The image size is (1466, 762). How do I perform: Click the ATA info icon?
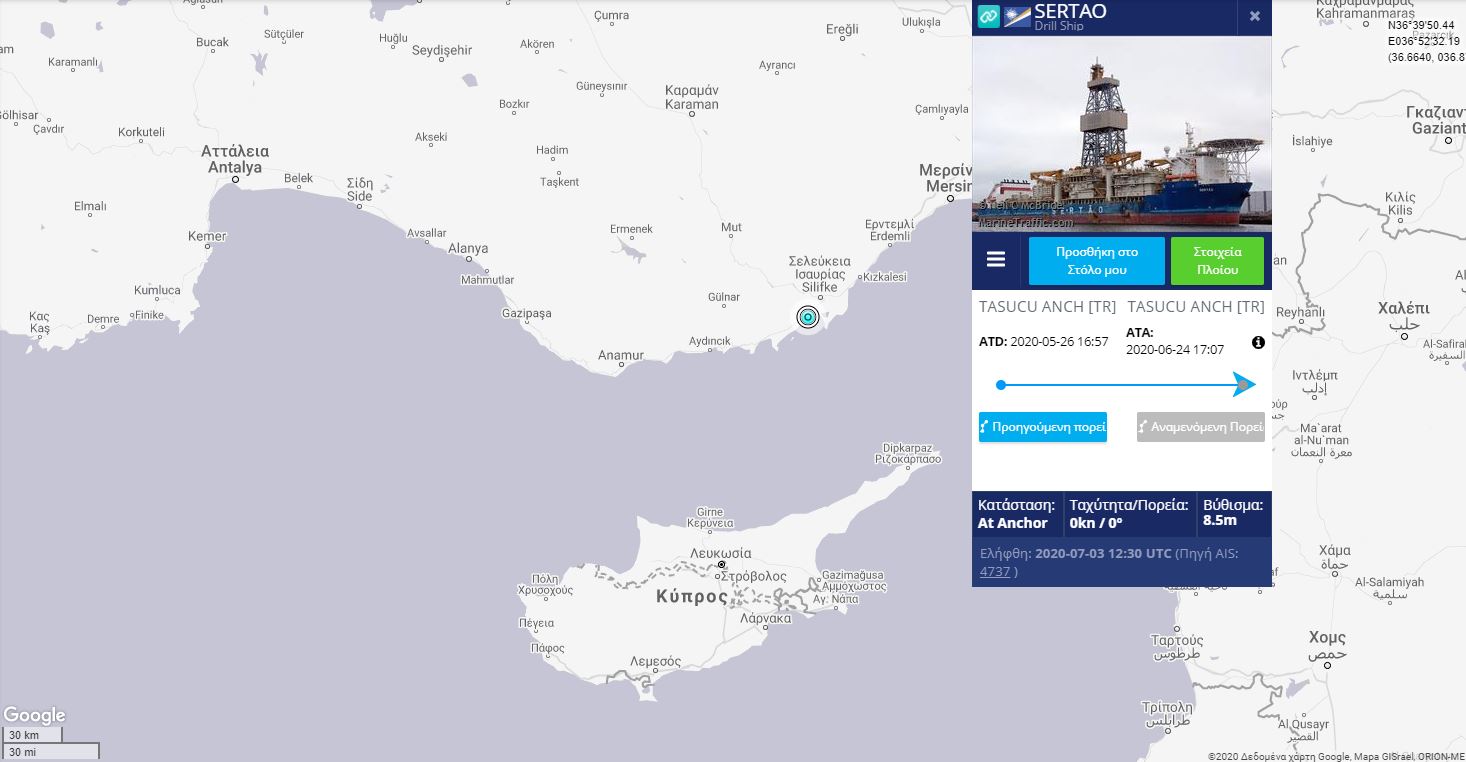pos(1258,342)
